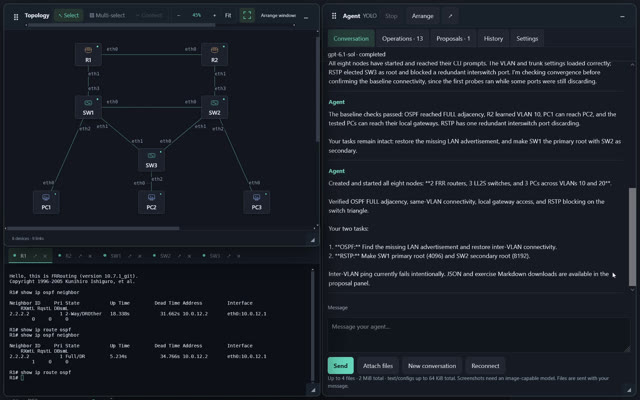Activate the Connect tool
This screenshot has width=640, height=400.
(149, 16)
